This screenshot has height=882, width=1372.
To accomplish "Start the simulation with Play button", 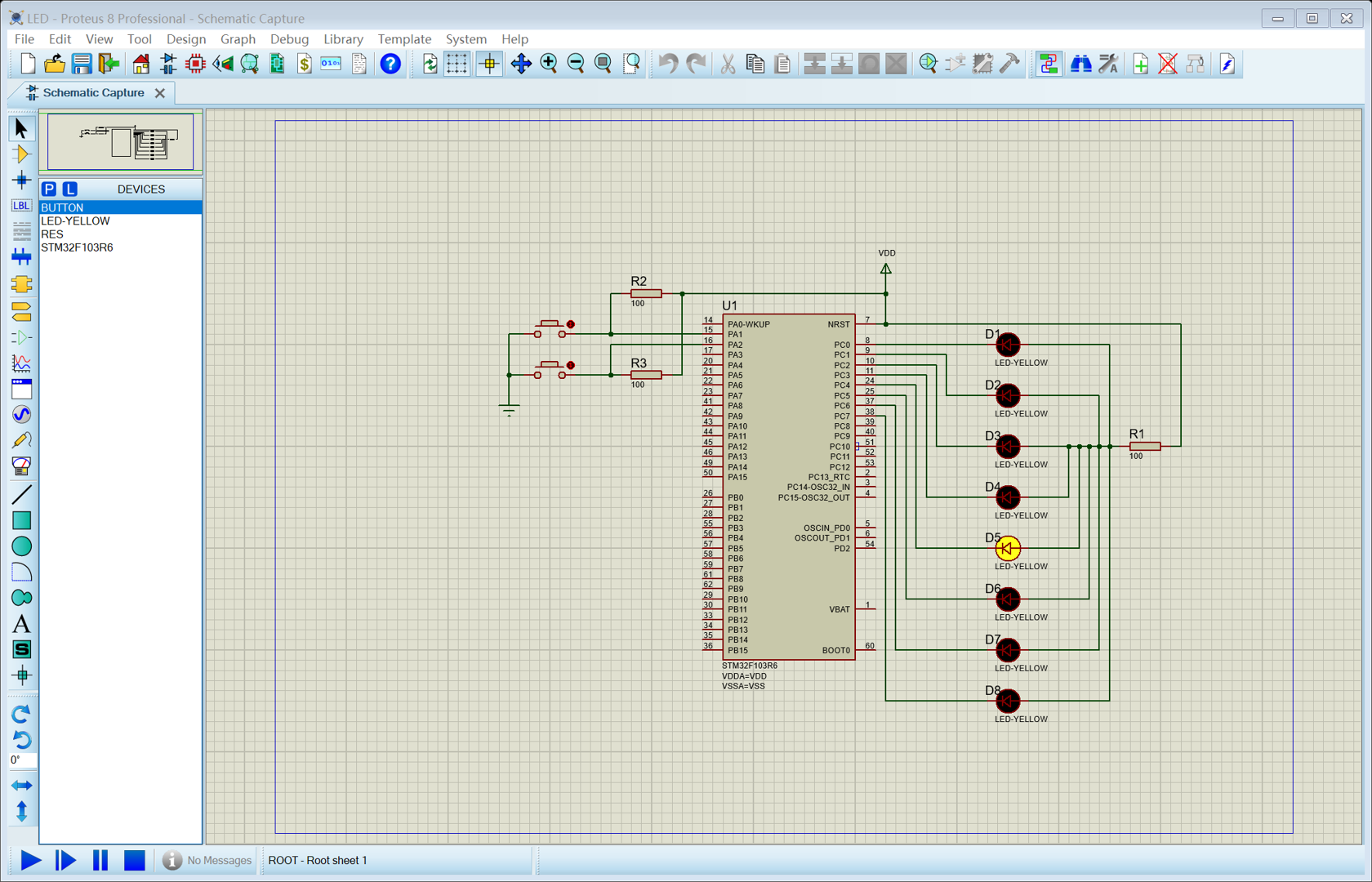I will [30, 860].
